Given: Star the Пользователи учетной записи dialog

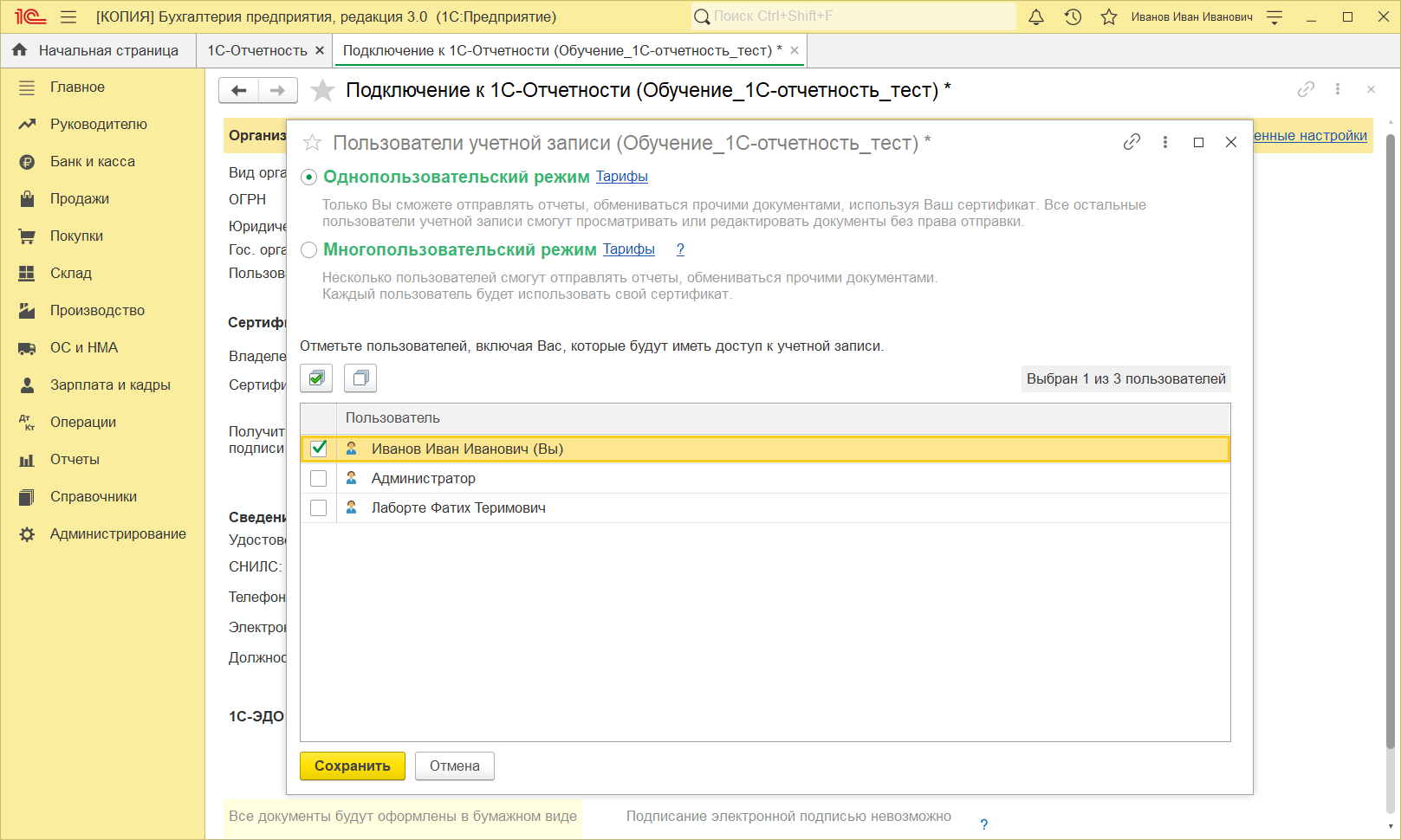Looking at the screenshot, I should pos(313,142).
